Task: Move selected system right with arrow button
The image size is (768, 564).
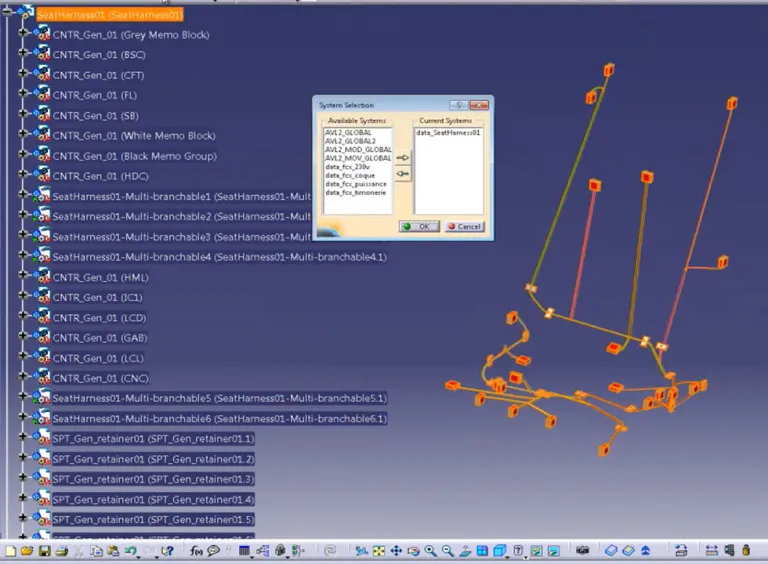Action: (x=403, y=158)
